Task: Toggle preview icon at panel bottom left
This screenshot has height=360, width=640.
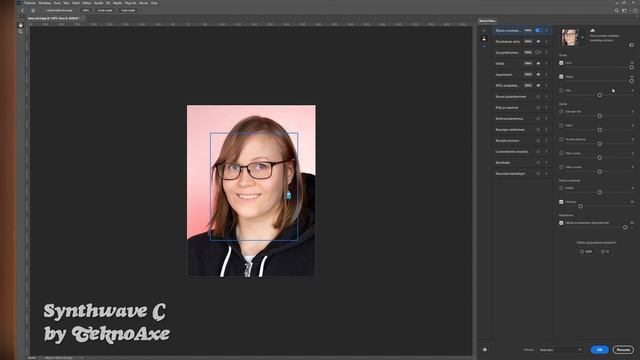Action: pos(484,350)
